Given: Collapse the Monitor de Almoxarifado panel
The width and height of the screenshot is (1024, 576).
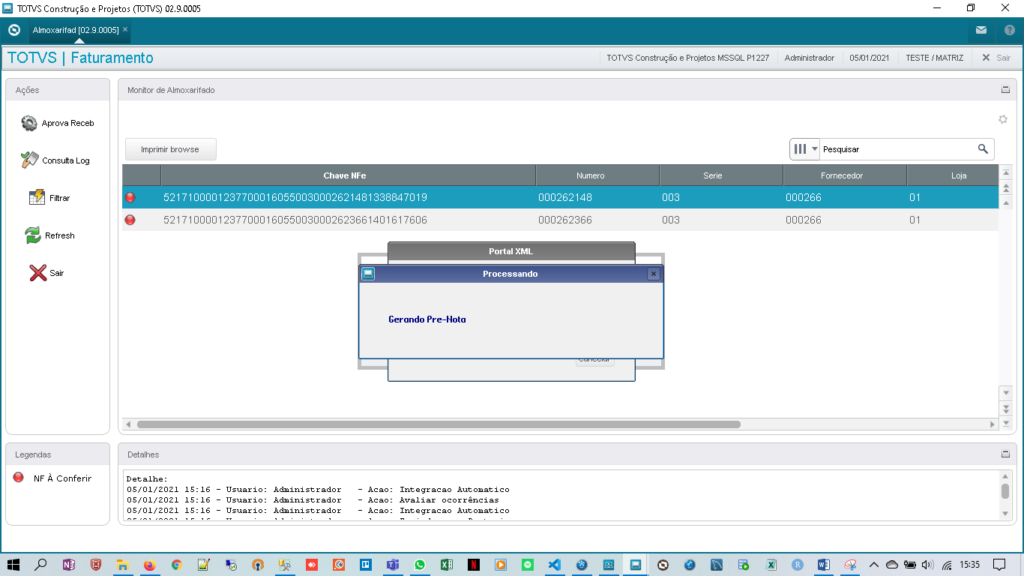Looking at the screenshot, I should 1006,89.
